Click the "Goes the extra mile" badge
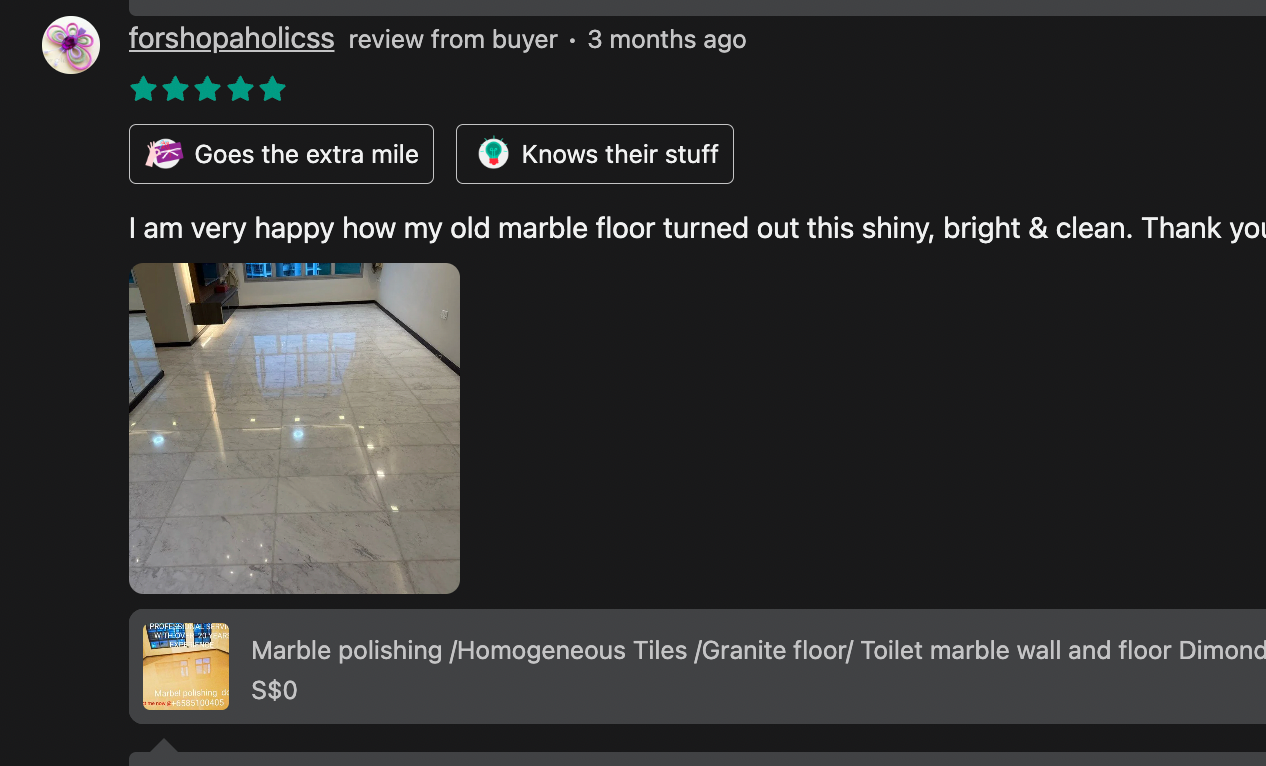This screenshot has height=766, width=1266. [x=281, y=153]
